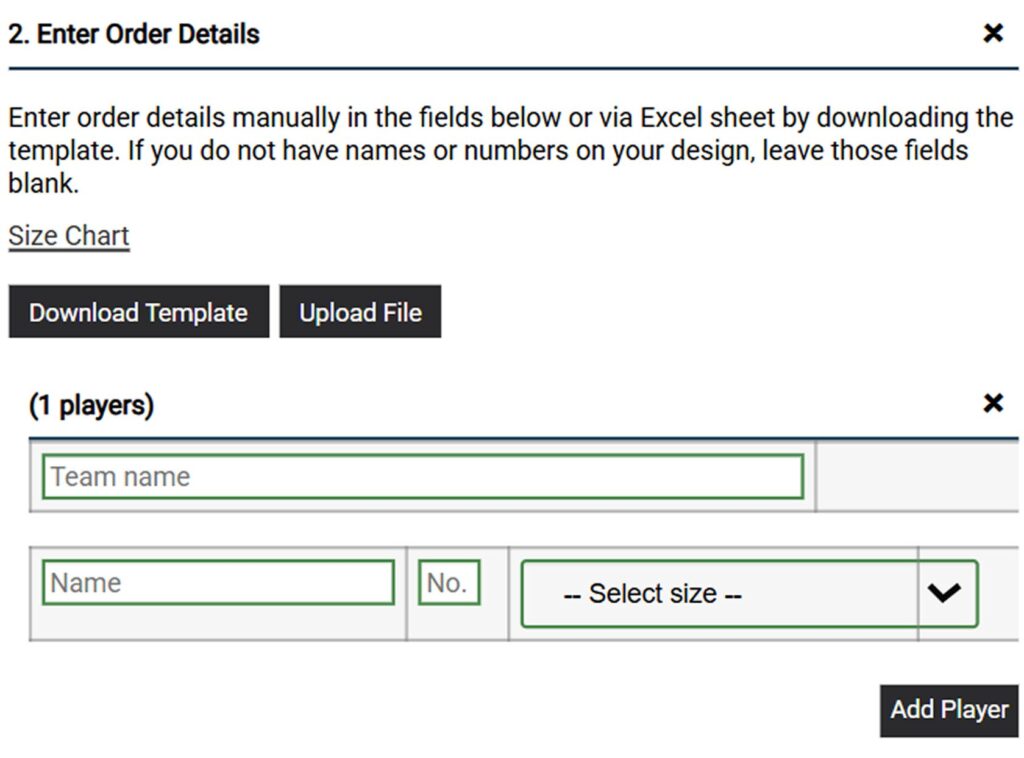This screenshot has width=1024, height=758.
Task: Open the Size Chart link
Action: click(x=69, y=237)
